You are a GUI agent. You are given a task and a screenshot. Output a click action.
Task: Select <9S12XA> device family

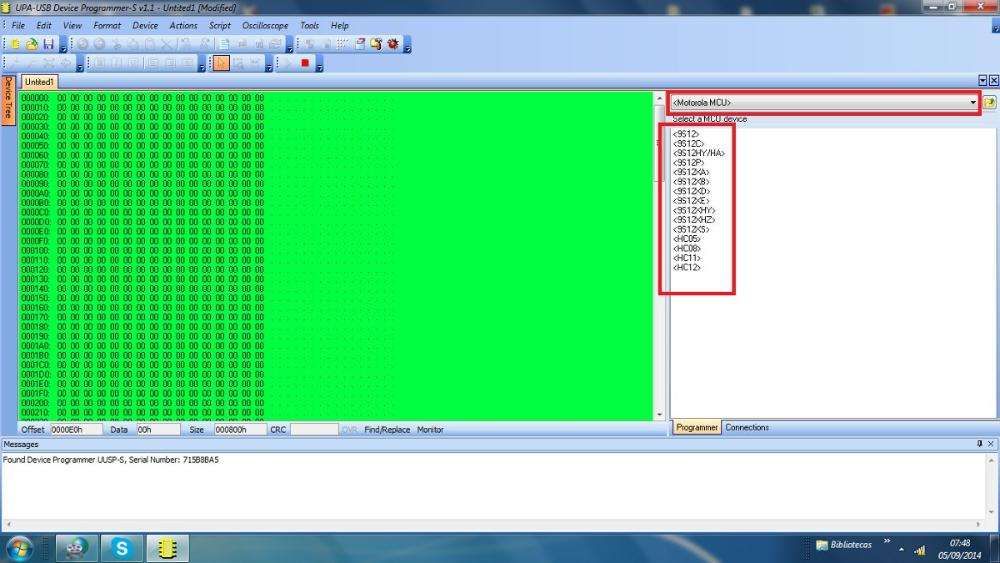[691, 172]
